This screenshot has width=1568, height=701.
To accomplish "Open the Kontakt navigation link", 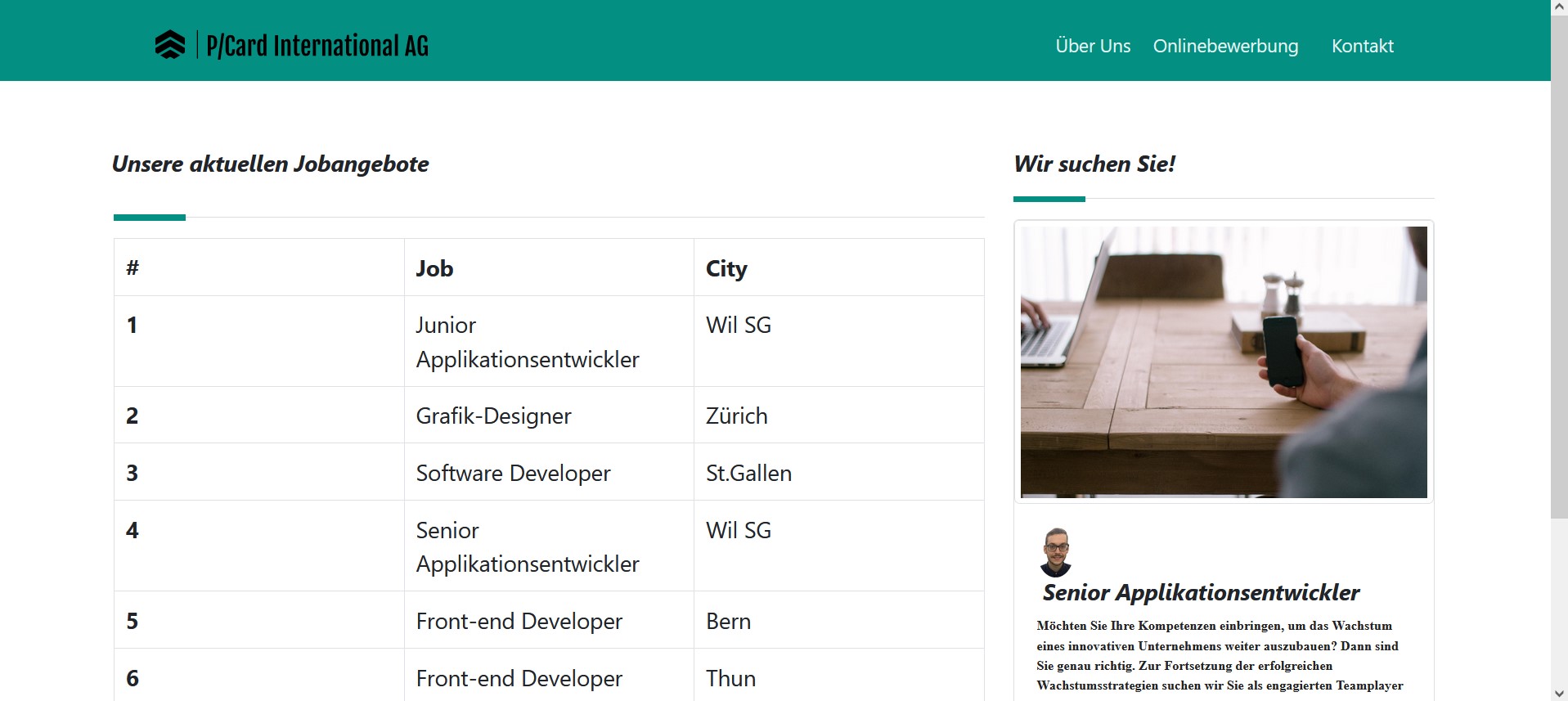I will point(1362,46).
